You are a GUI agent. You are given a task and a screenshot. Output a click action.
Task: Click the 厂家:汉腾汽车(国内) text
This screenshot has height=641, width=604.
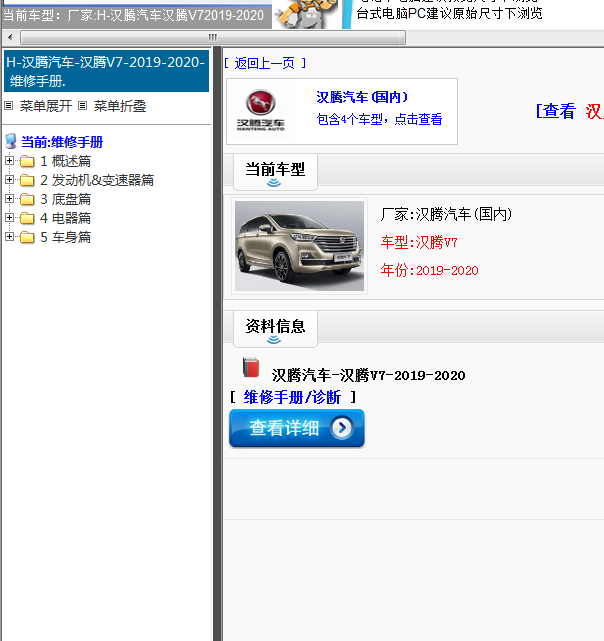click(x=446, y=215)
